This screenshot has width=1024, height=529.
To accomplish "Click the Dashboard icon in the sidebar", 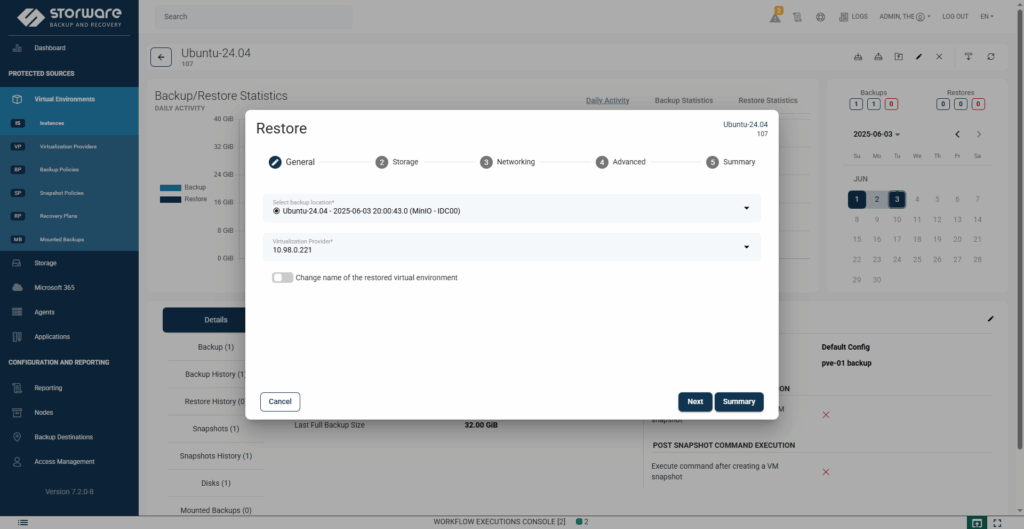I will click(17, 48).
